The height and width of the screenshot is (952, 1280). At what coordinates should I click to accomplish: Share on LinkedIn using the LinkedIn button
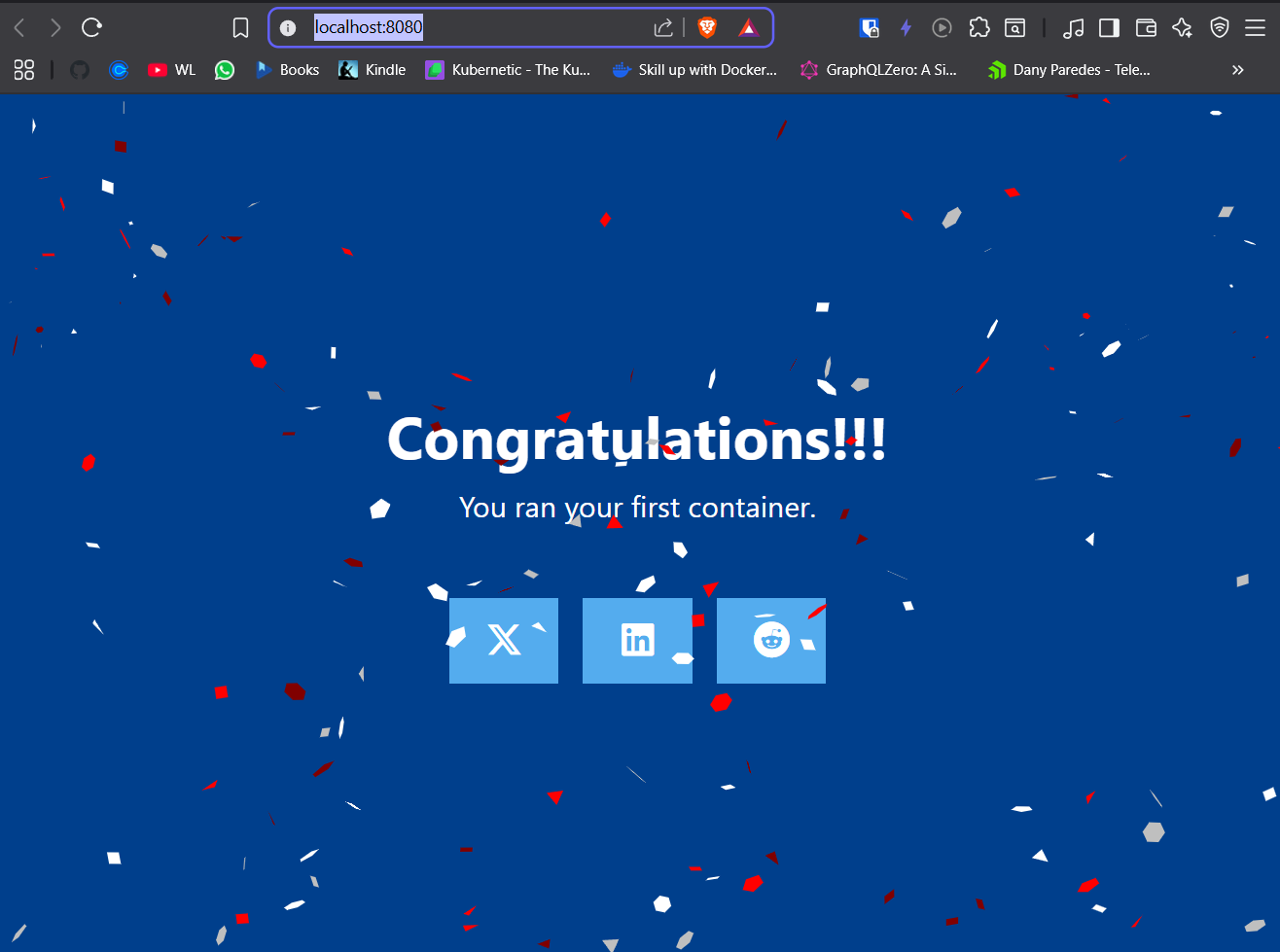click(637, 641)
